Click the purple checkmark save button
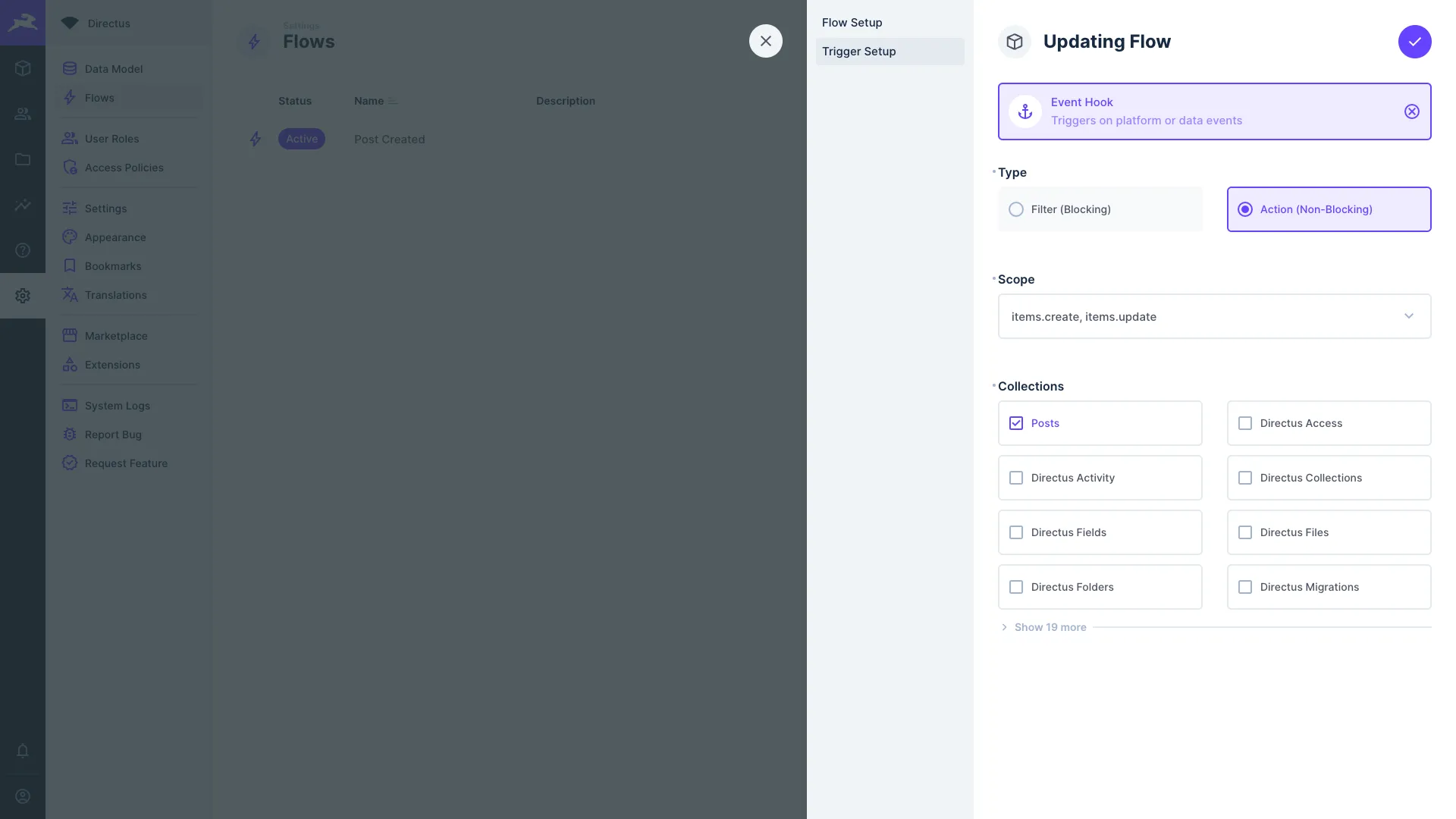This screenshot has height=819, width=1456. [1414, 42]
